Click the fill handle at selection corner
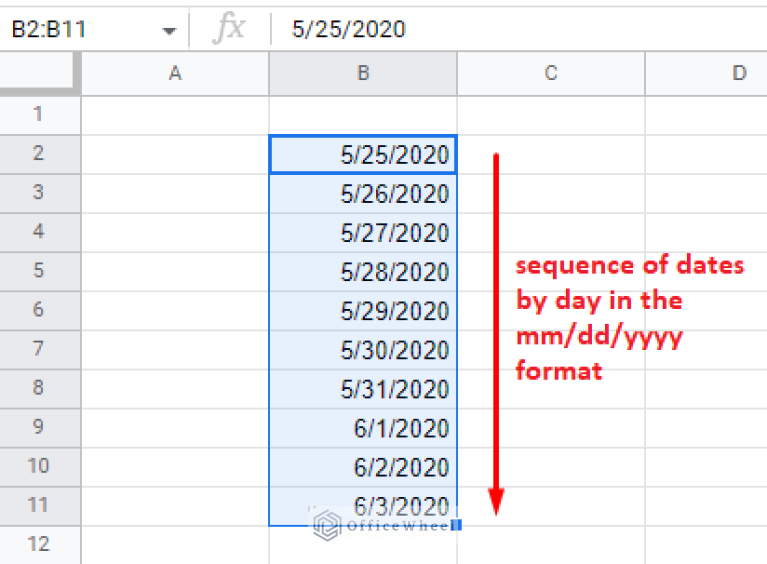The height and width of the screenshot is (564, 767). [457, 525]
